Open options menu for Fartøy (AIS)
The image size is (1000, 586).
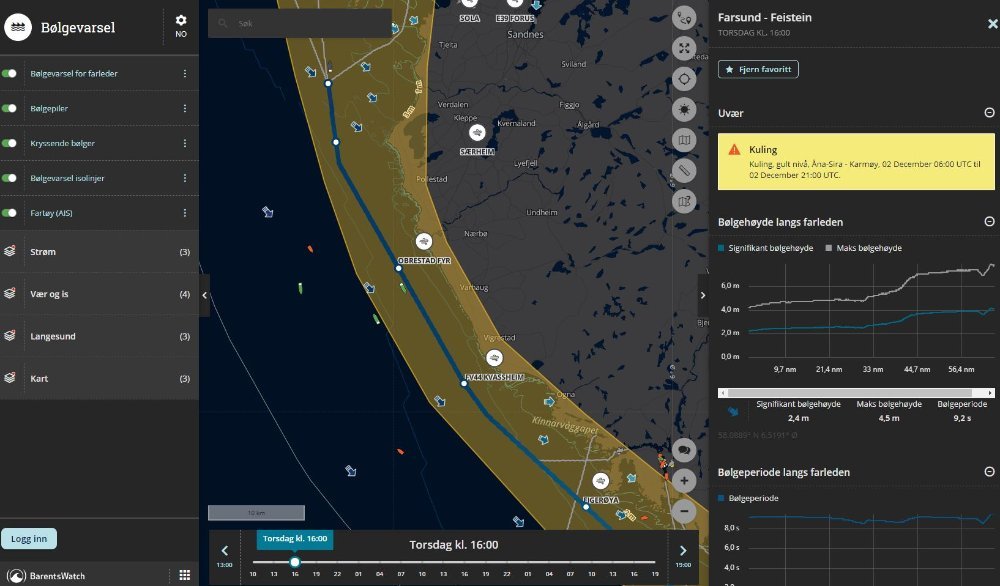click(185, 213)
